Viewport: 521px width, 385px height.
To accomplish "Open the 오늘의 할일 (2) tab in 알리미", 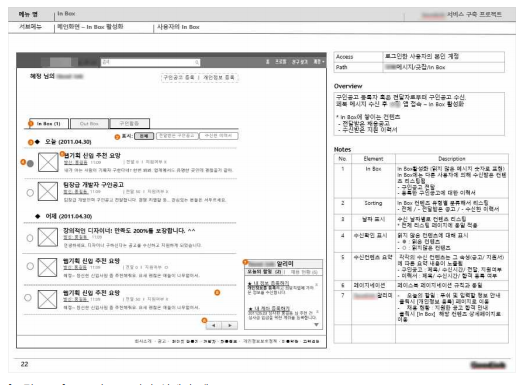I will pyautogui.click(x=264, y=272).
